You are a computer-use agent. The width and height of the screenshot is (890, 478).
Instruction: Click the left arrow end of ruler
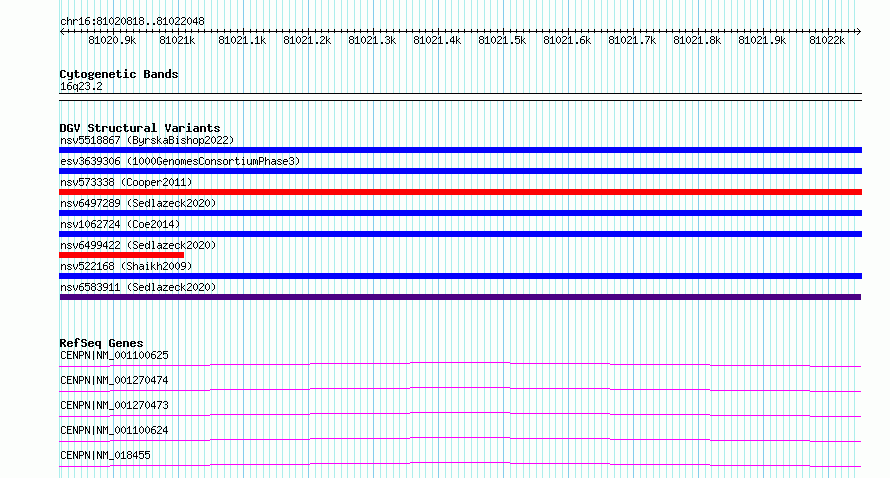tap(62, 32)
